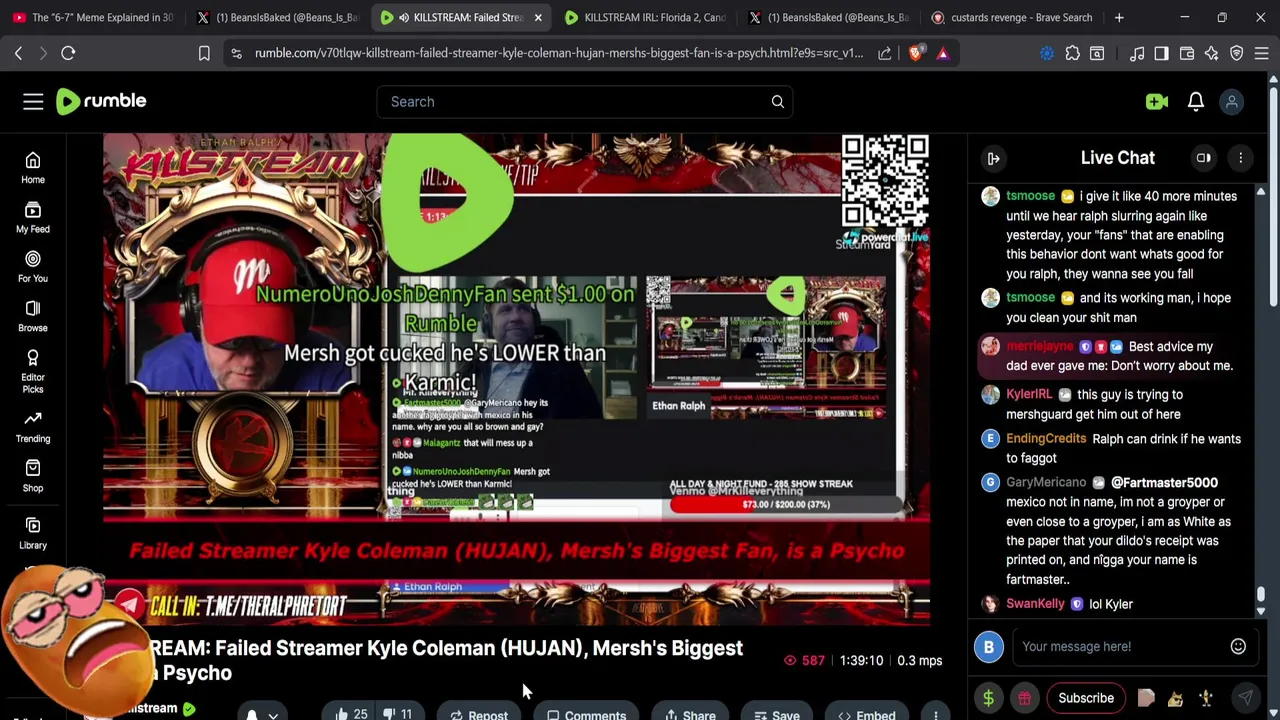Click the green upload/go live camera icon
Viewport: 1280px width, 720px height.
(x=1157, y=101)
